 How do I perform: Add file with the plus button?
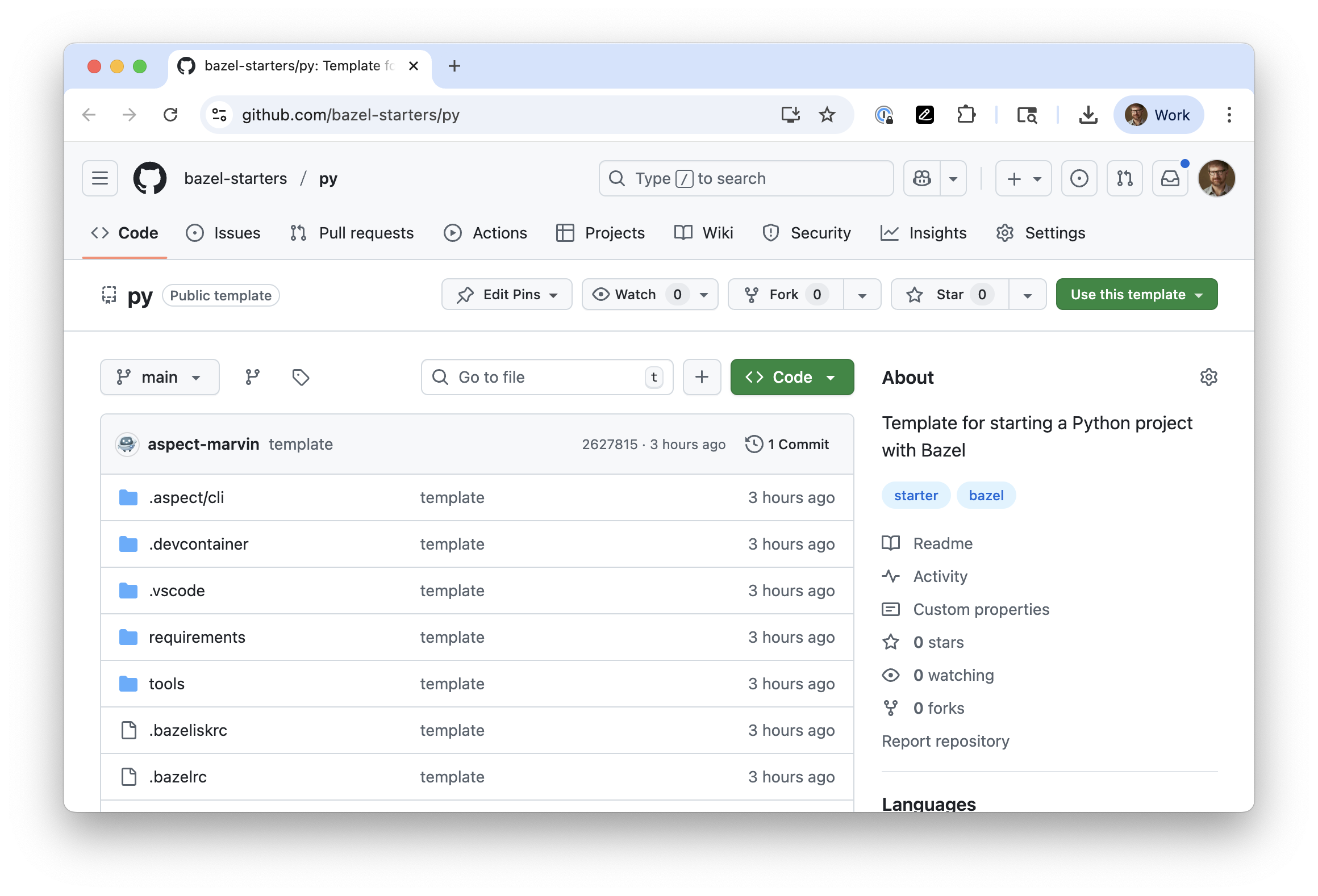(x=702, y=377)
